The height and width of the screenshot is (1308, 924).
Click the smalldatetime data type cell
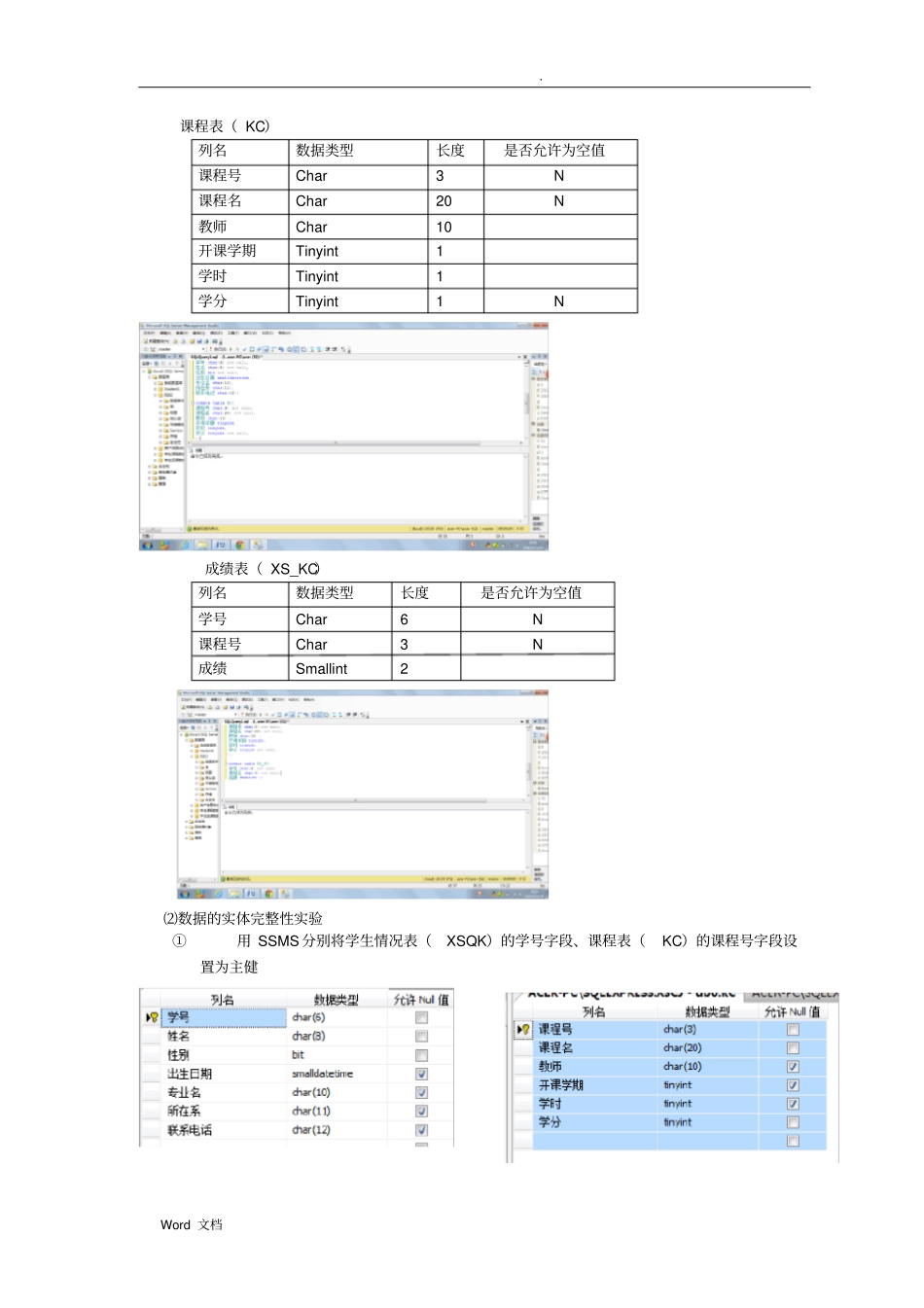[x=338, y=1074]
